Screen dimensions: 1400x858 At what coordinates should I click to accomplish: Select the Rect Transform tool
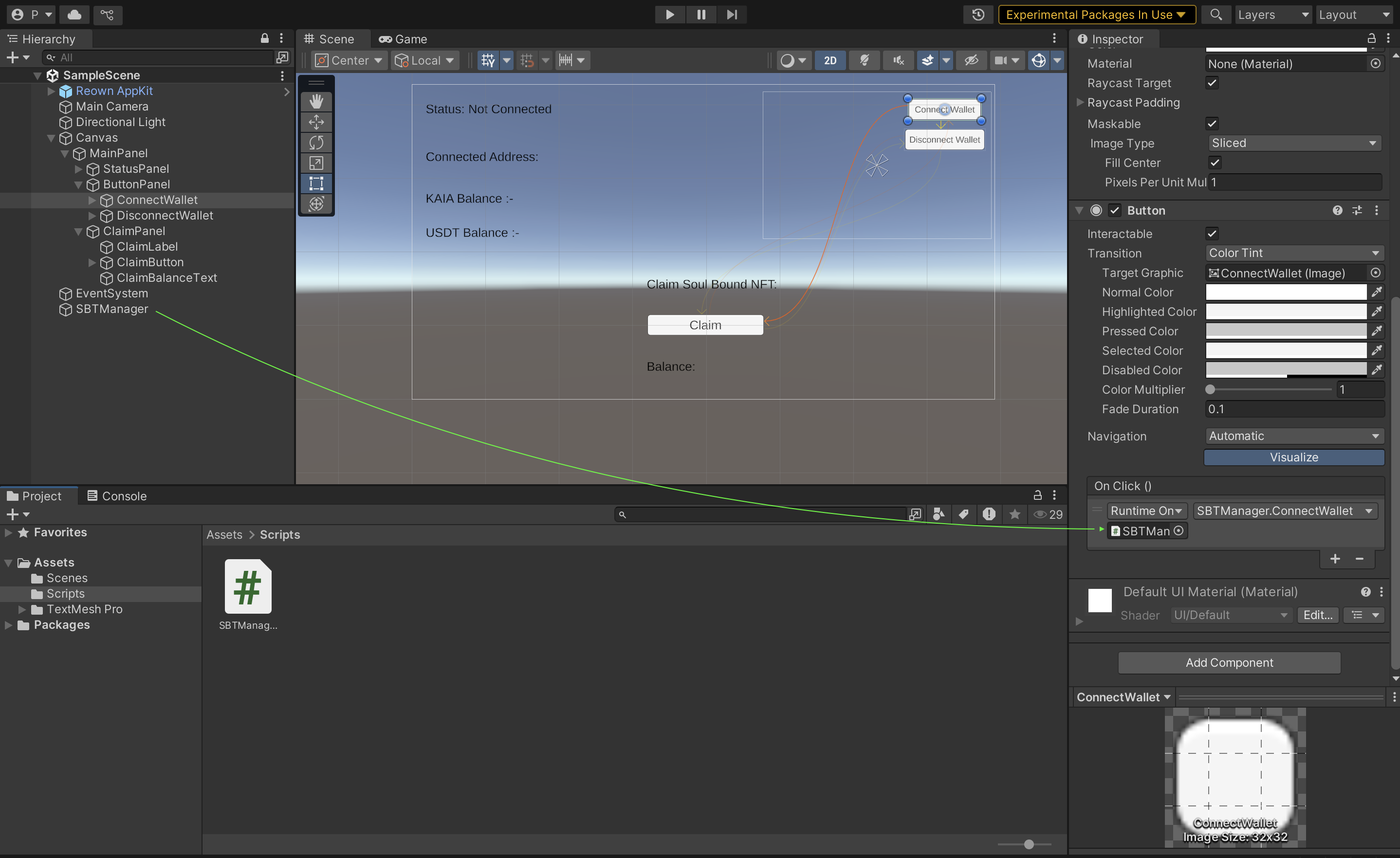pos(316,183)
